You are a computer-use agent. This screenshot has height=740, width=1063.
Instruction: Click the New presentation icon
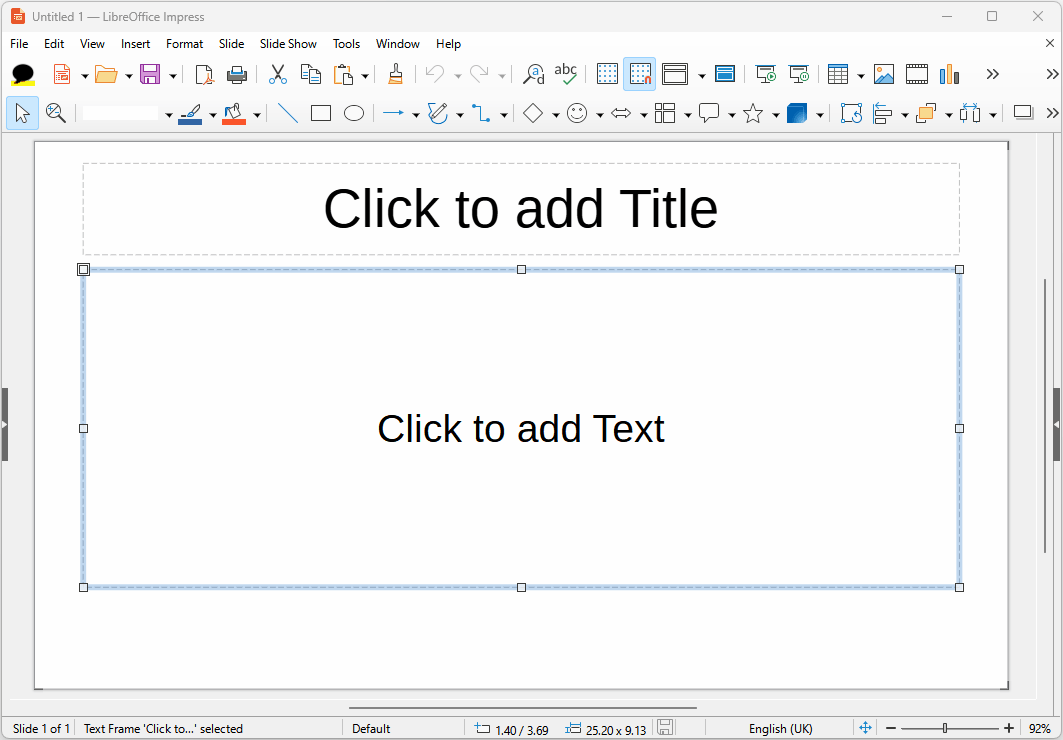click(x=62, y=75)
